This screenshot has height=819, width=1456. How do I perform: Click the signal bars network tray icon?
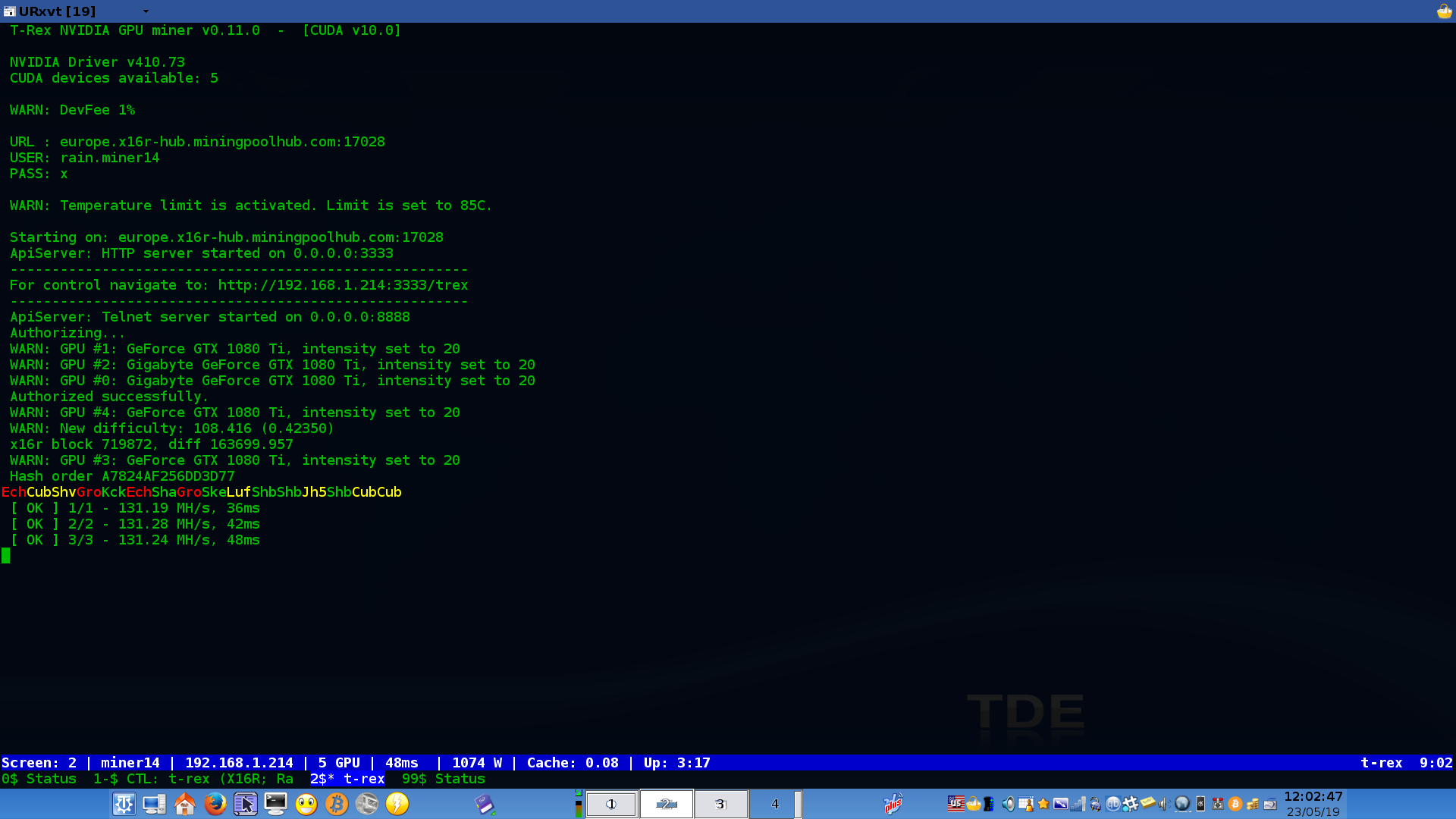click(x=1078, y=804)
